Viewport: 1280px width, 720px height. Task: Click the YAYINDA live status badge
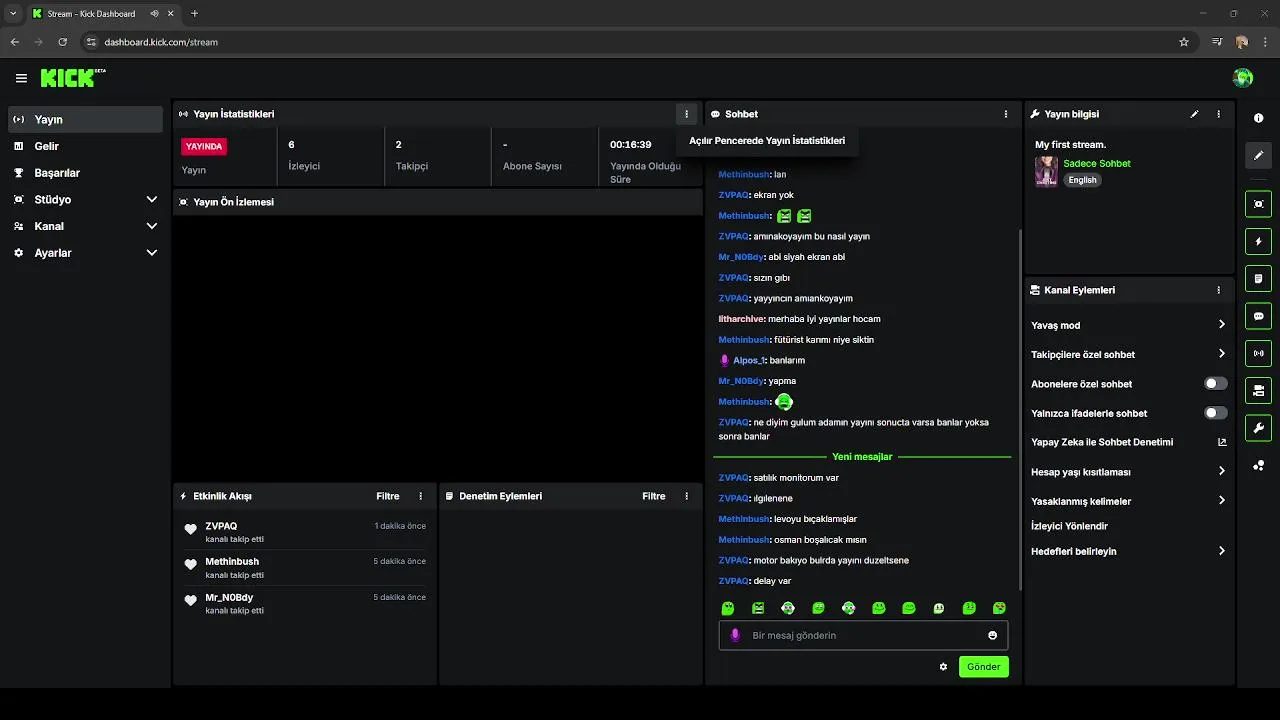204,146
